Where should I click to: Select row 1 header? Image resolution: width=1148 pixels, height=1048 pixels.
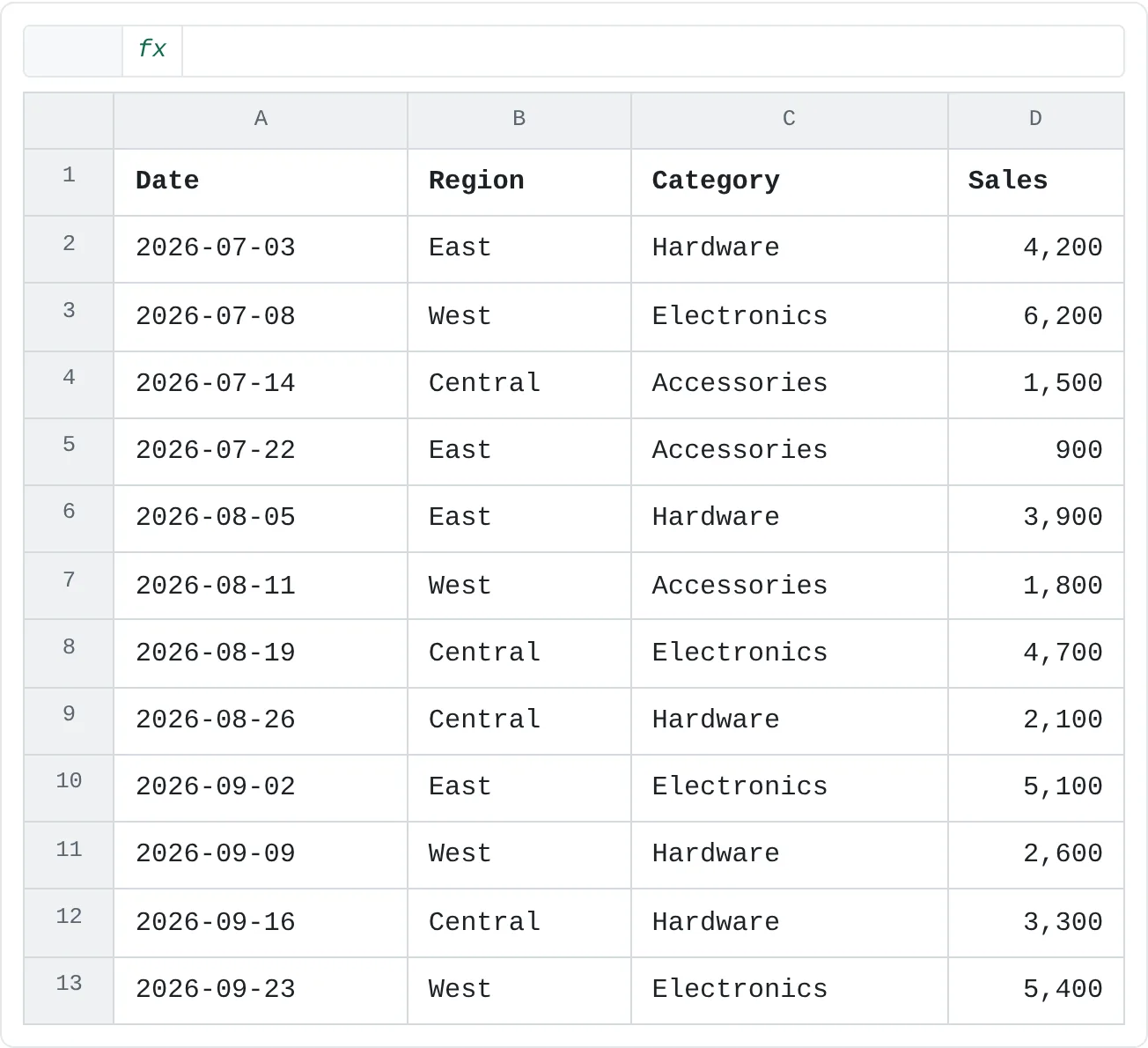[69, 182]
